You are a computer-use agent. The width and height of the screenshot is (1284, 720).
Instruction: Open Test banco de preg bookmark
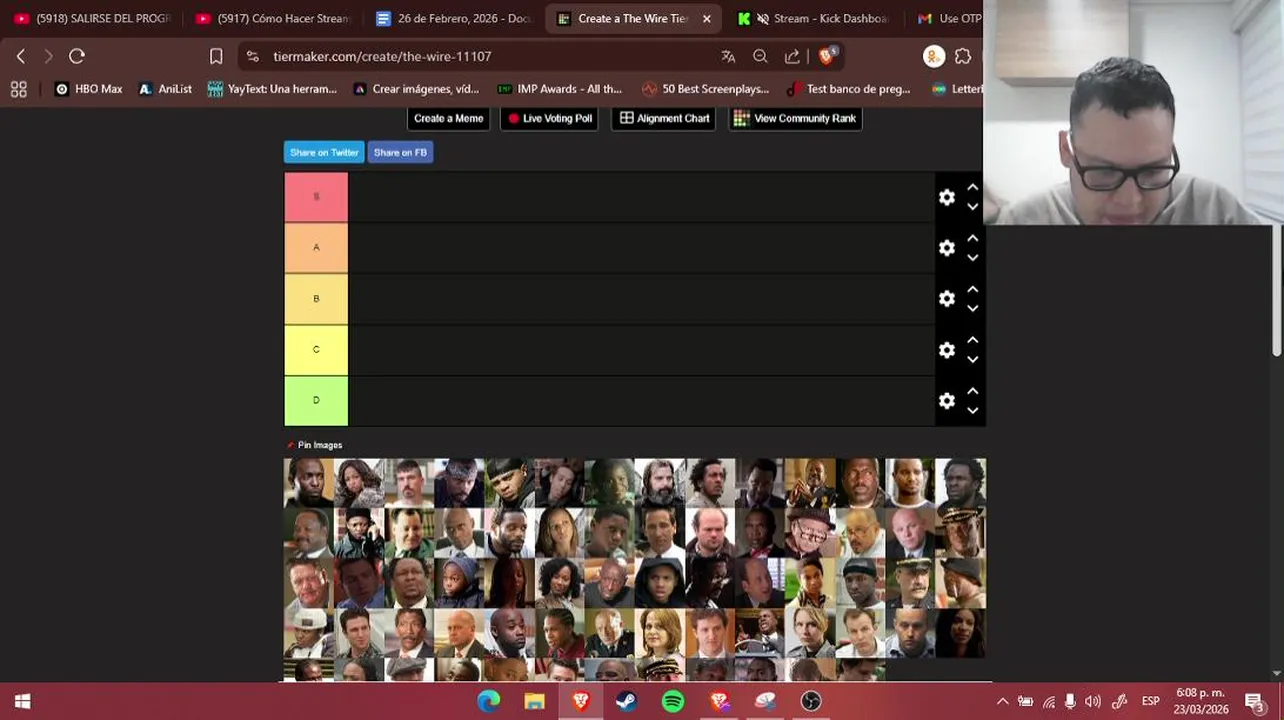tap(848, 89)
